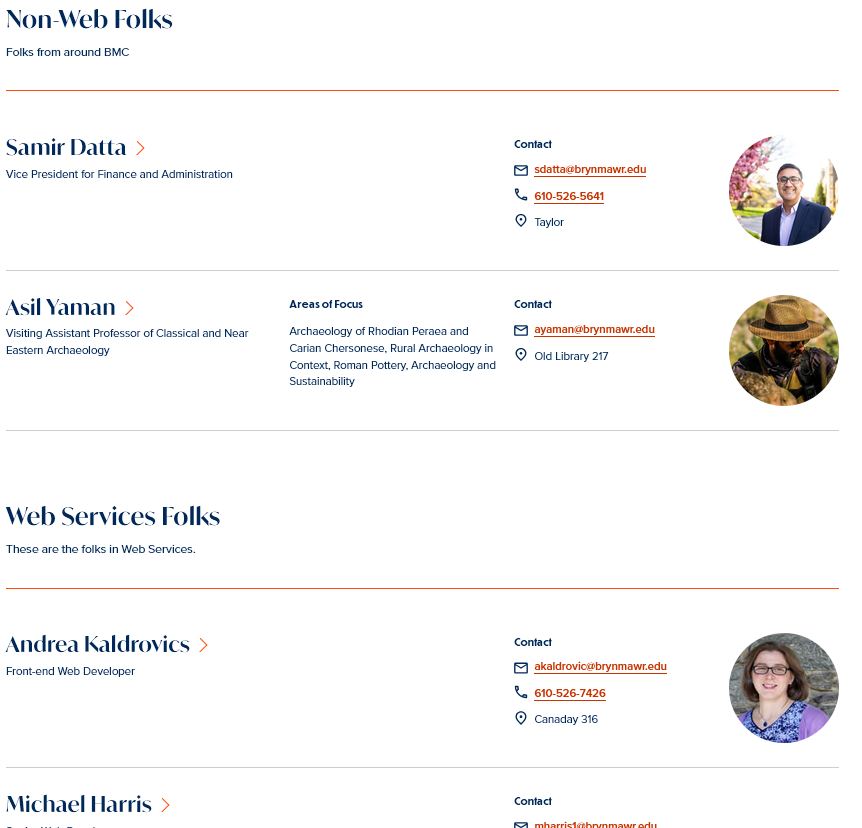Click the chevron arrow next to Michael Harris

pos(165,805)
